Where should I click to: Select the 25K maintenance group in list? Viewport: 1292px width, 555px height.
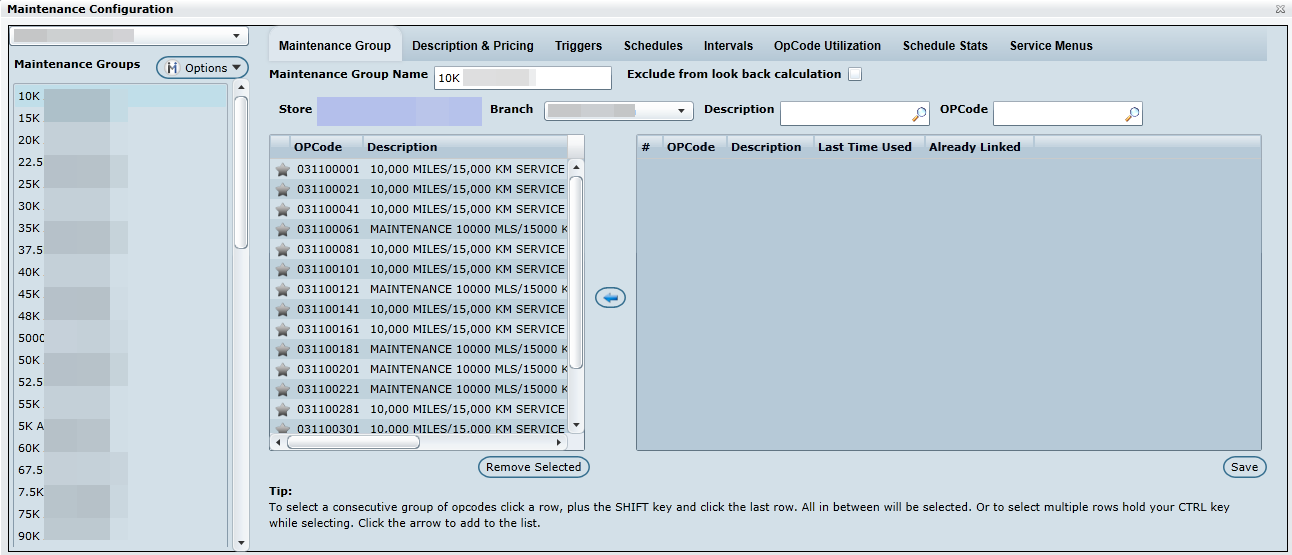tap(30, 184)
